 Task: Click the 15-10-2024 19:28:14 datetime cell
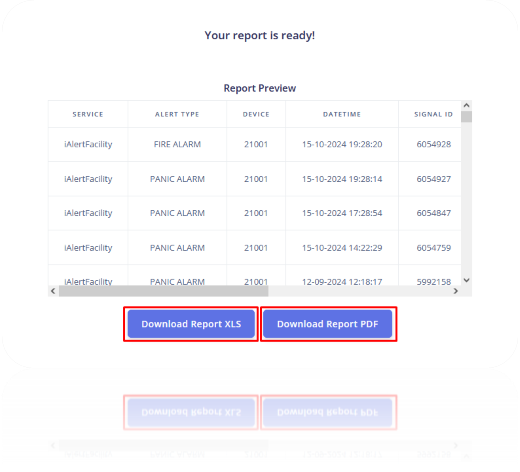coord(342,179)
